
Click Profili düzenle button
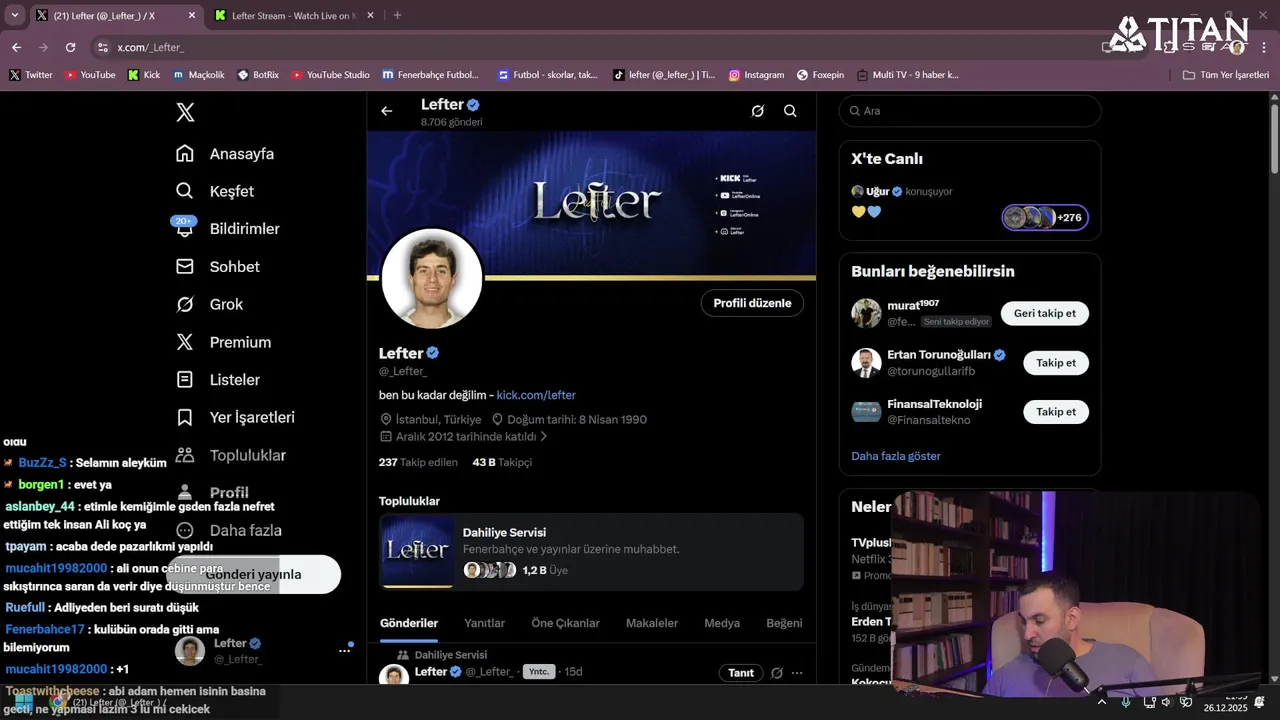752,303
